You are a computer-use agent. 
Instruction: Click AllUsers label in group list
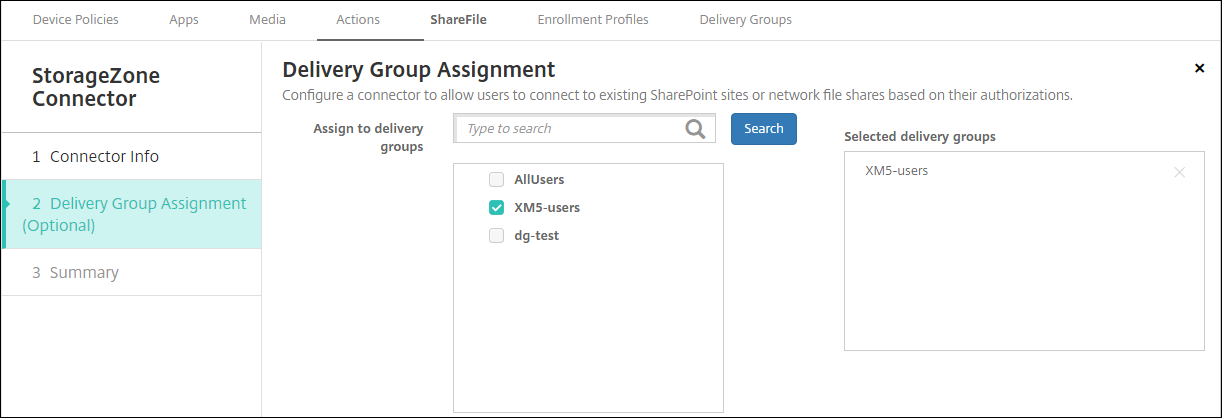click(x=540, y=180)
